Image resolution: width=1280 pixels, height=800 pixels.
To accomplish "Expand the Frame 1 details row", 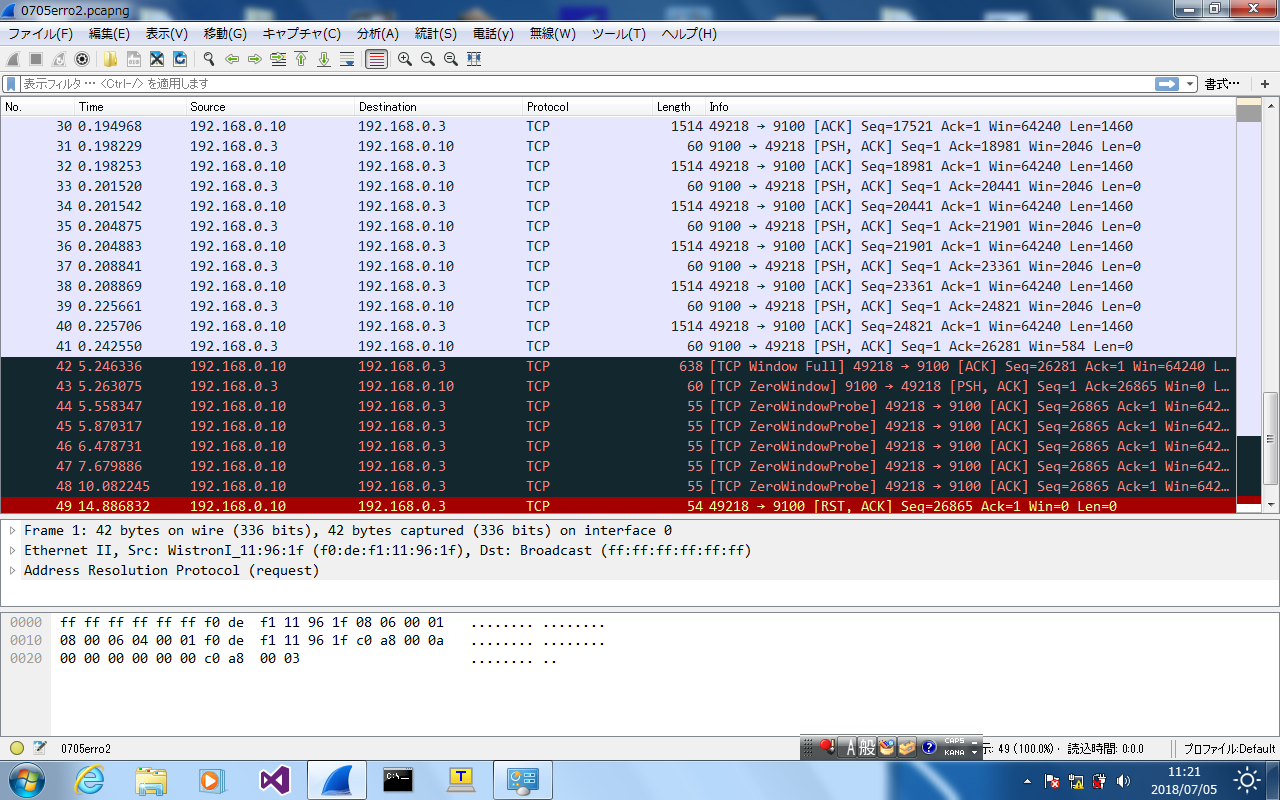I will [13, 531].
